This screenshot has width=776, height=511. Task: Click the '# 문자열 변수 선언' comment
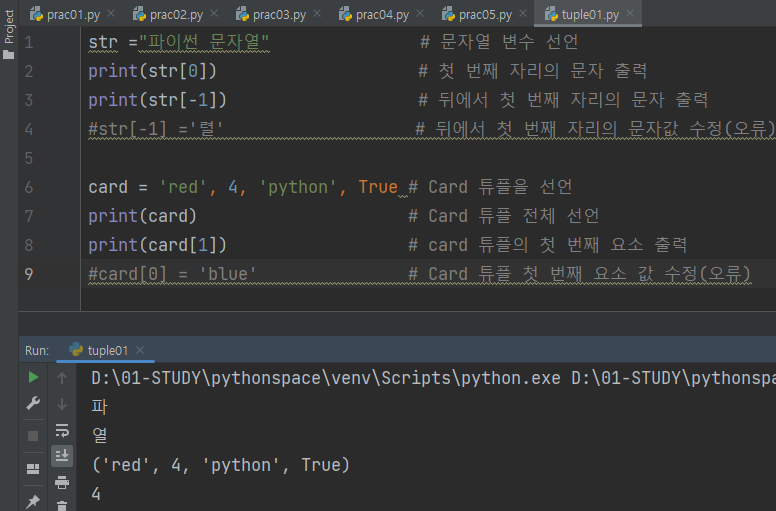[x=499, y=42]
